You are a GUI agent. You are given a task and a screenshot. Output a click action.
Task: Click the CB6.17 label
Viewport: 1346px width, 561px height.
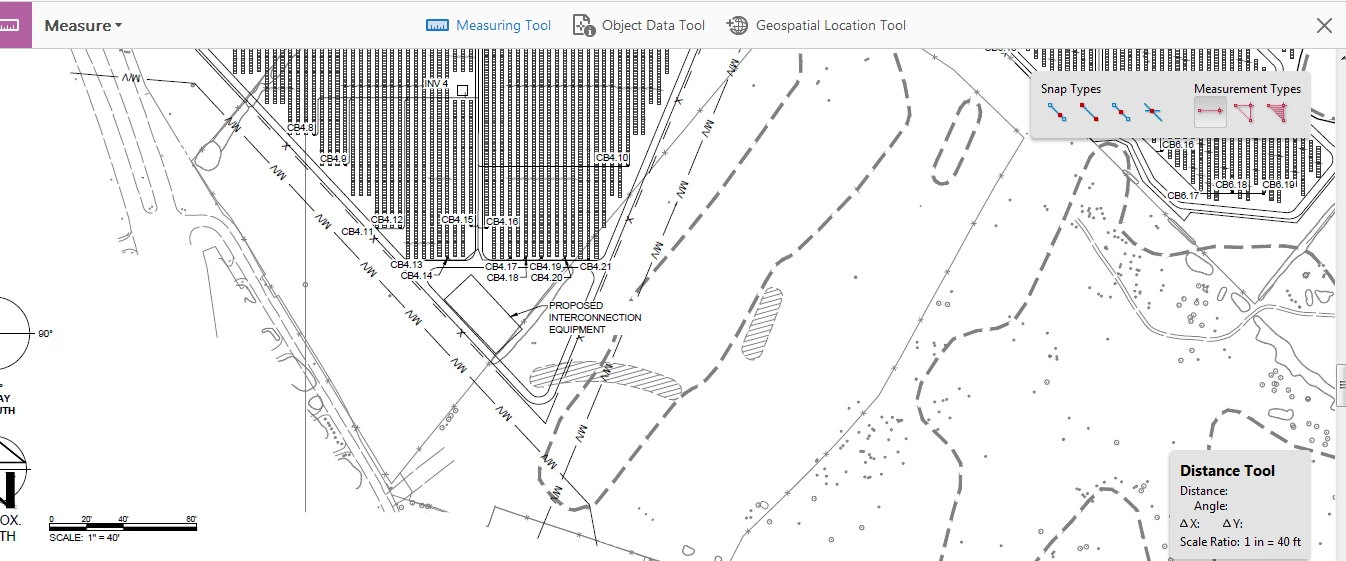click(1183, 196)
